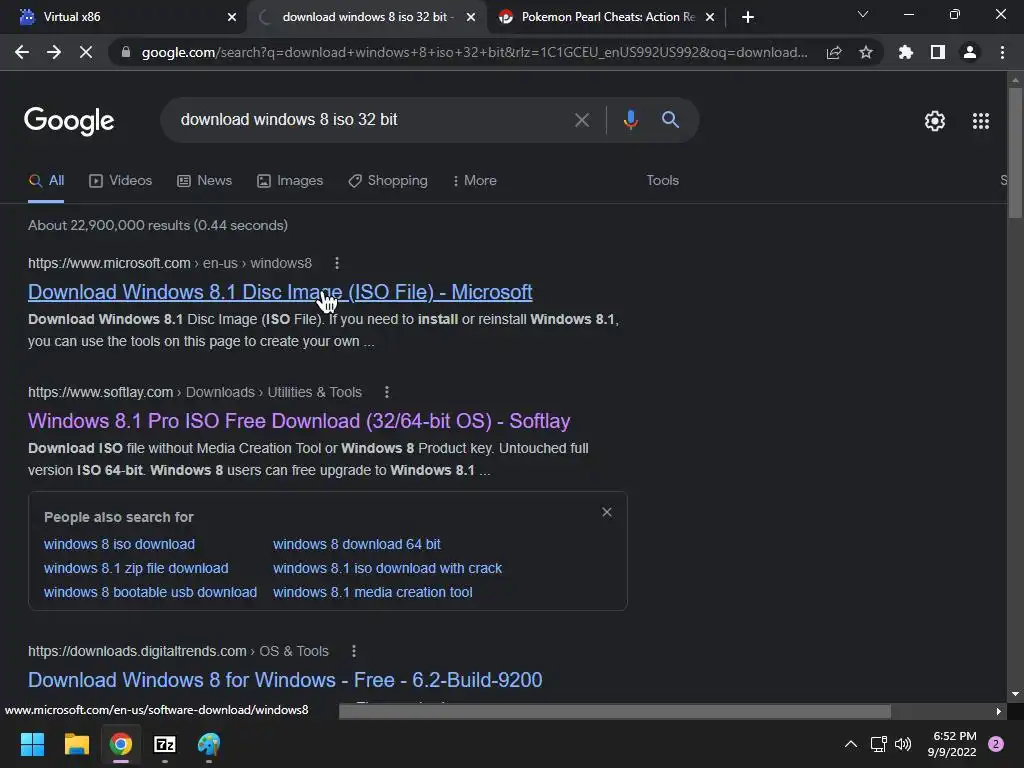Expand the More search filters menu
1024x768 pixels.
point(475,181)
